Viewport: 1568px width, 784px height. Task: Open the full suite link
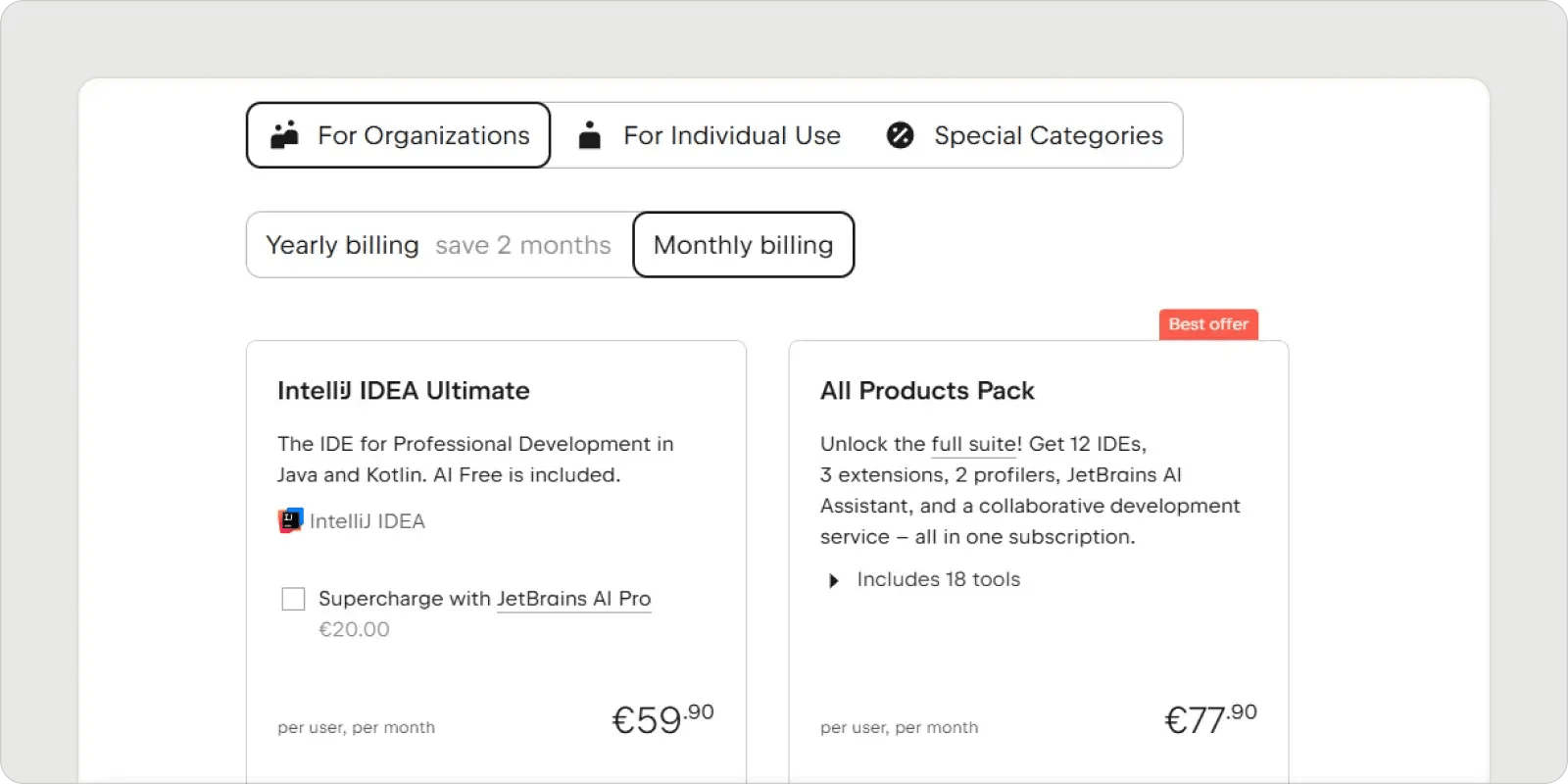(974, 444)
